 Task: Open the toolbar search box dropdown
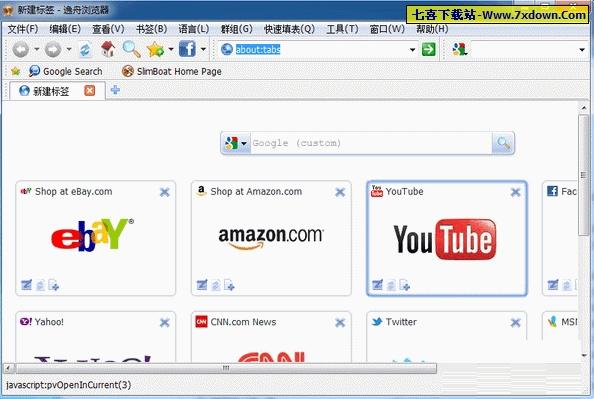pos(582,50)
